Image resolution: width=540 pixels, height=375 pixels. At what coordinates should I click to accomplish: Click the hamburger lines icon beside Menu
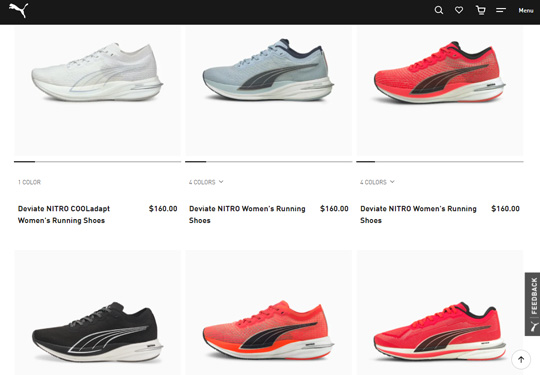[501, 10]
